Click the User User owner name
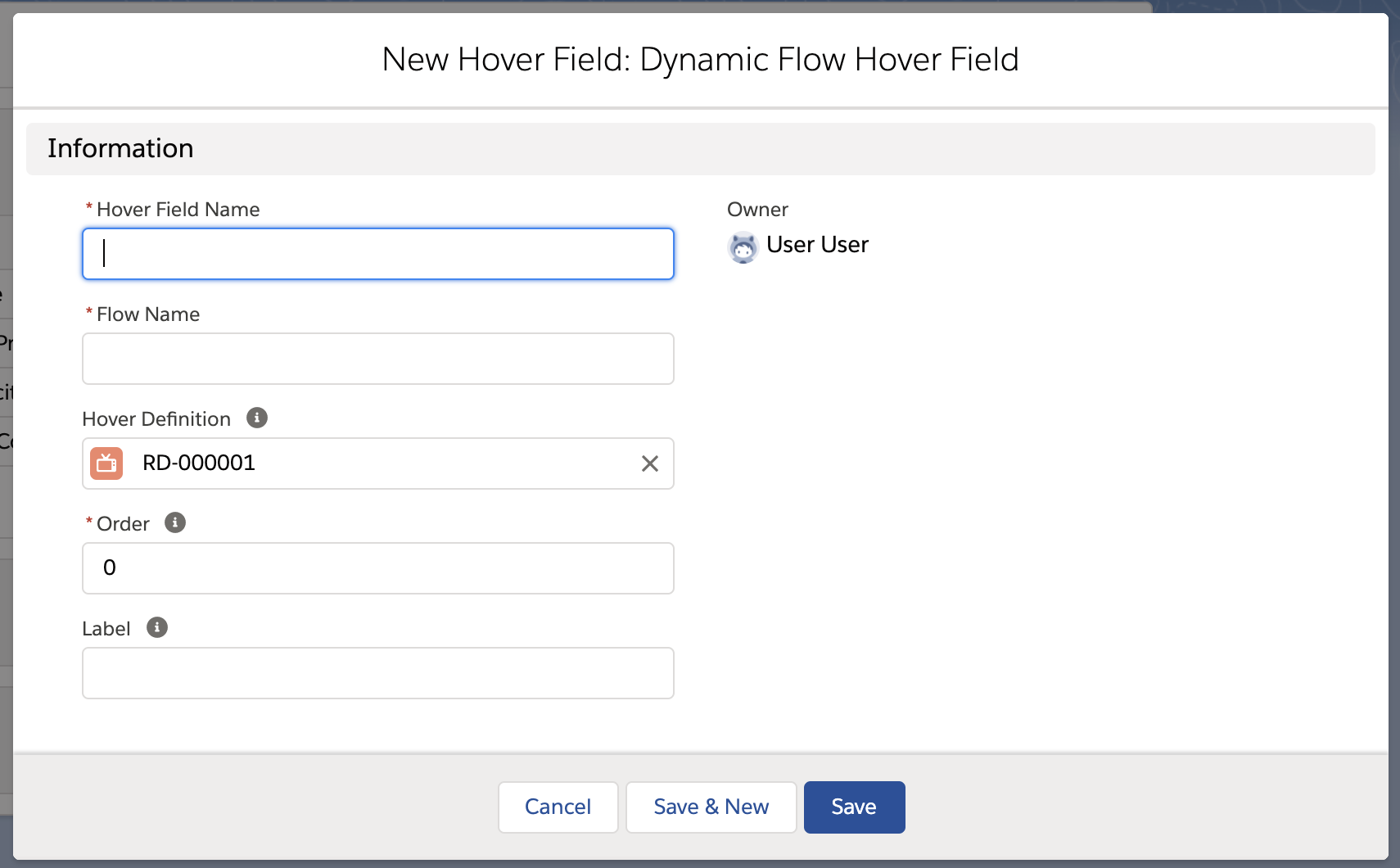1400x868 pixels. (x=817, y=245)
